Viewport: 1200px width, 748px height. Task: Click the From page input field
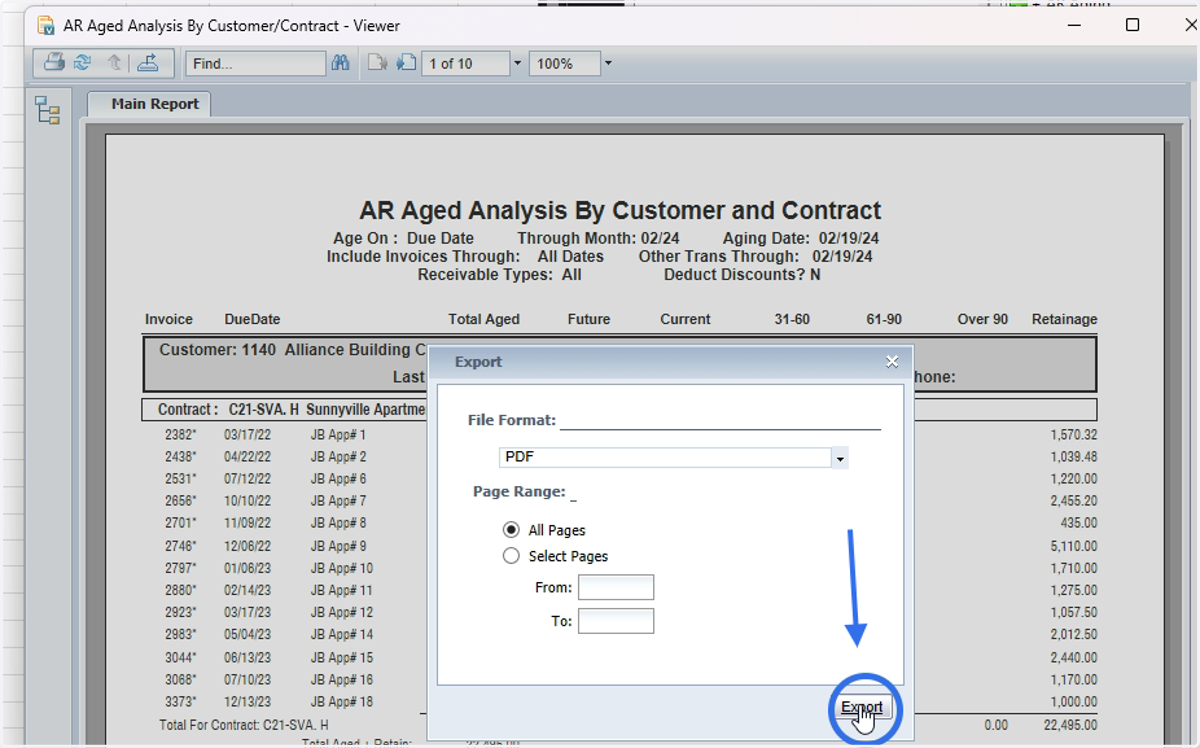[x=616, y=587]
